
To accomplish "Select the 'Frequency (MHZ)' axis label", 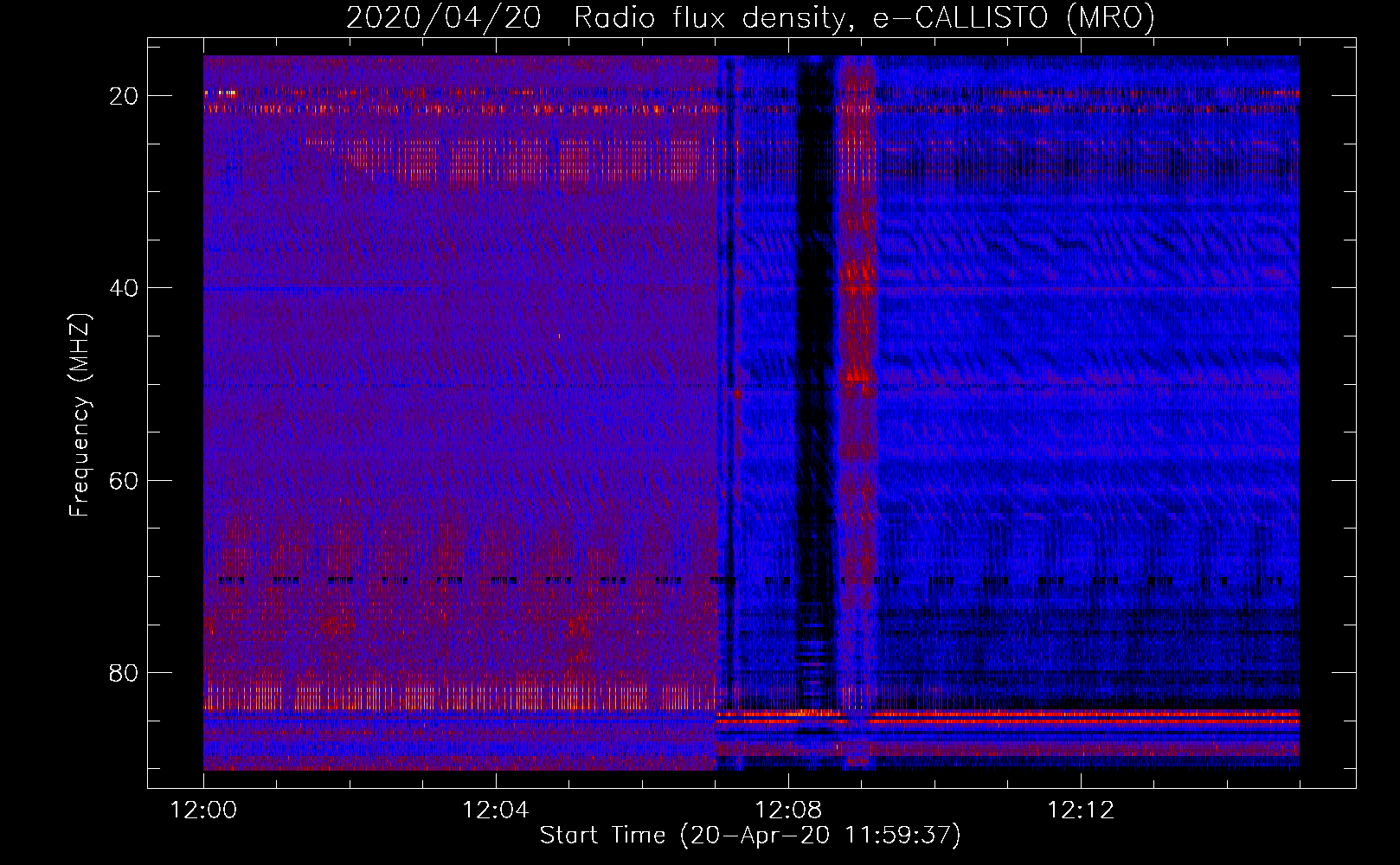I will (80, 415).
